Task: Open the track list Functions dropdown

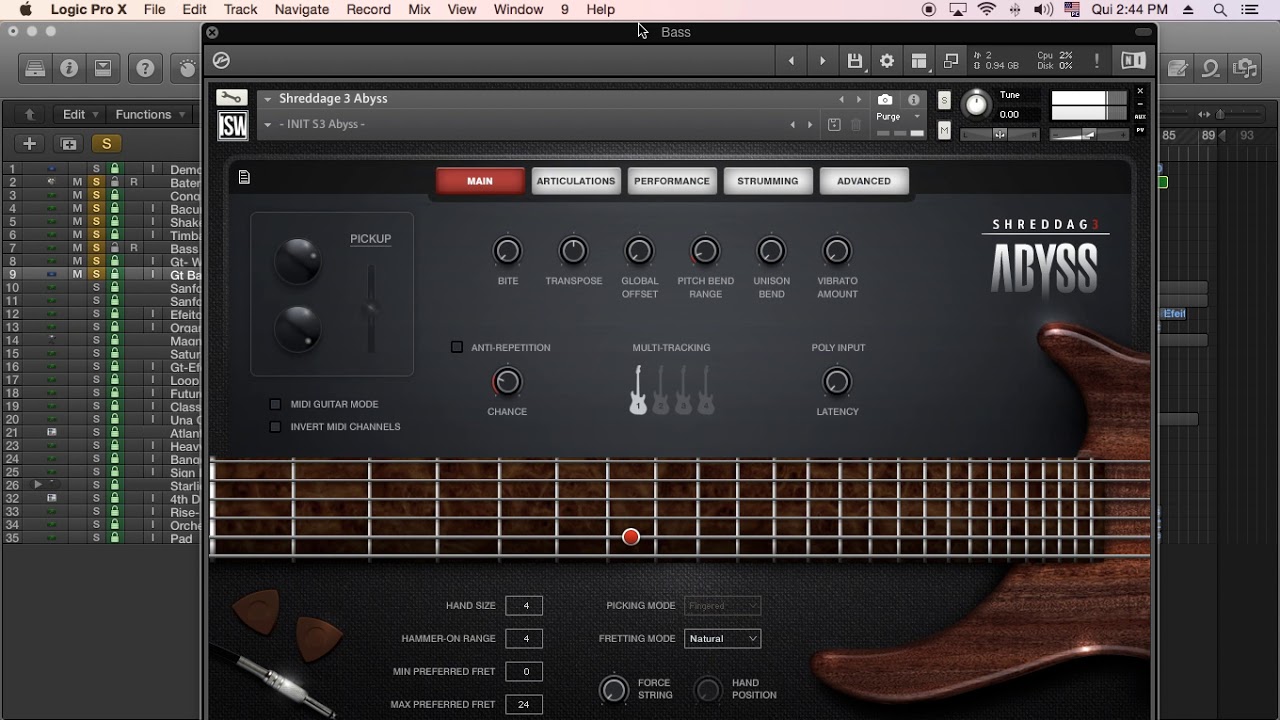Action: coord(150,114)
